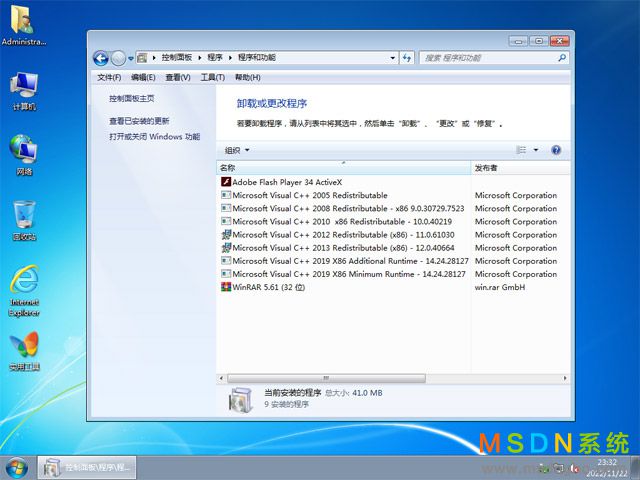Select Adobe Flash Player 34 ActiveX icon
This screenshot has width=640, height=480.
pyautogui.click(x=226, y=182)
